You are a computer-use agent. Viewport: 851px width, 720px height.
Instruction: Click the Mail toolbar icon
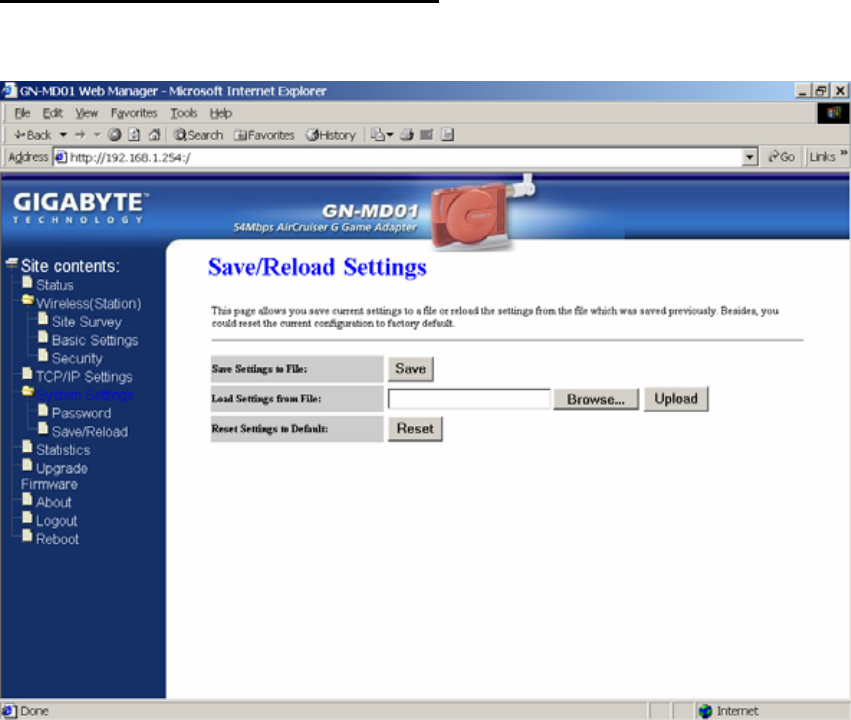pos(382,135)
